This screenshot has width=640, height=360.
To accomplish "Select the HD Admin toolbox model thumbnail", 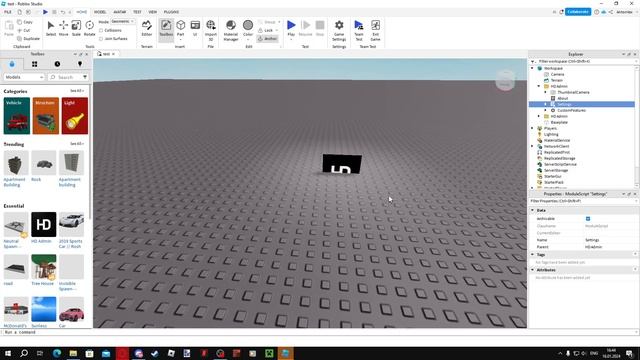I will (x=44, y=224).
